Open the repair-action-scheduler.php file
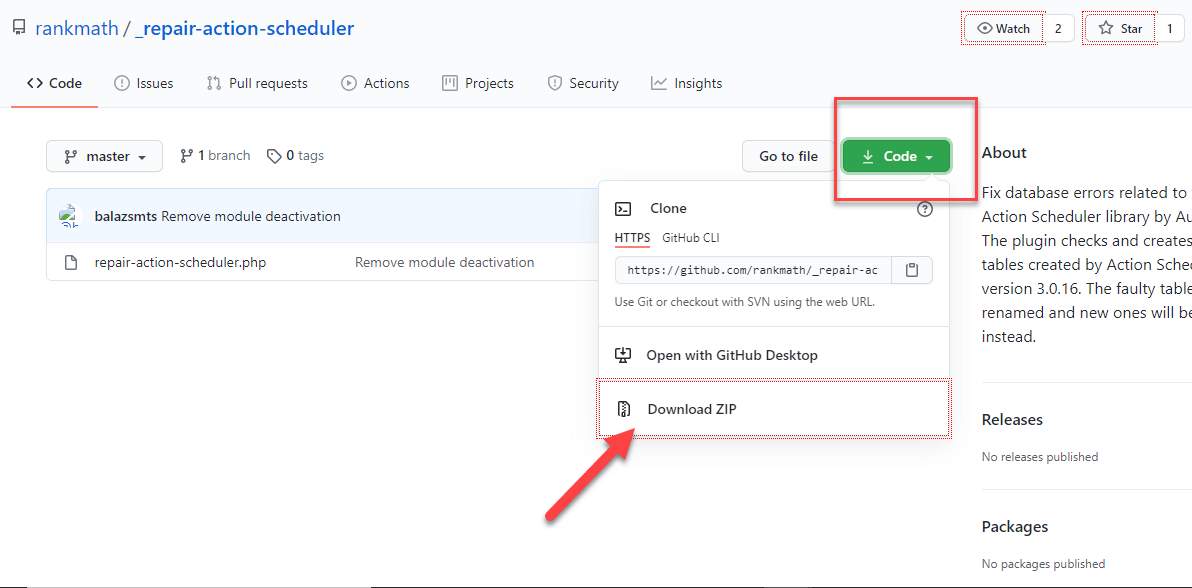 pyautogui.click(x=180, y=263)
